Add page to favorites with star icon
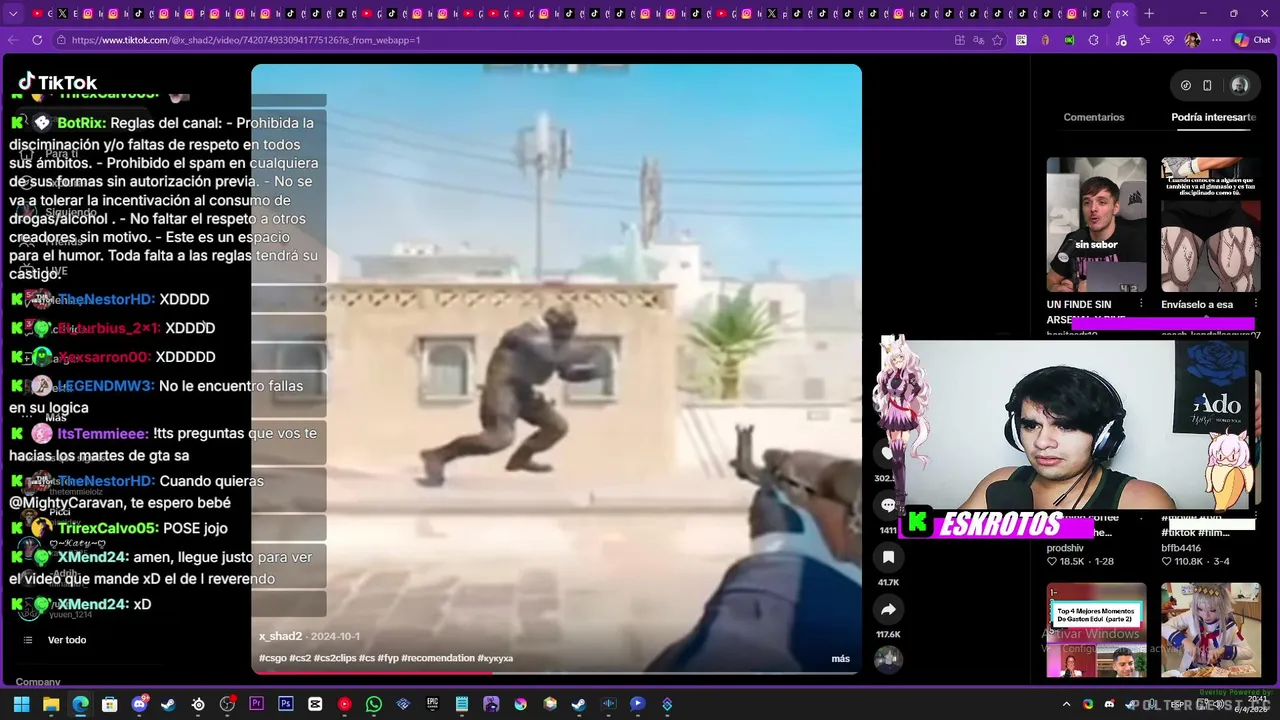Screen dimensions: 1280x720 997,40
